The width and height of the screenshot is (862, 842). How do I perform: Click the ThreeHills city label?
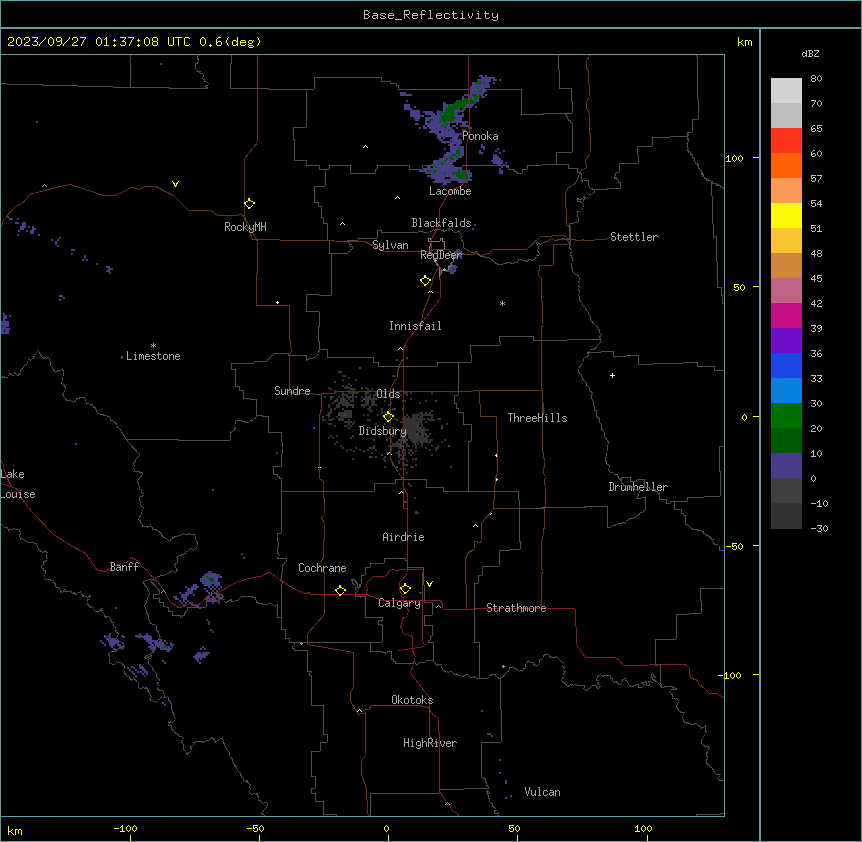coord(537,418)
